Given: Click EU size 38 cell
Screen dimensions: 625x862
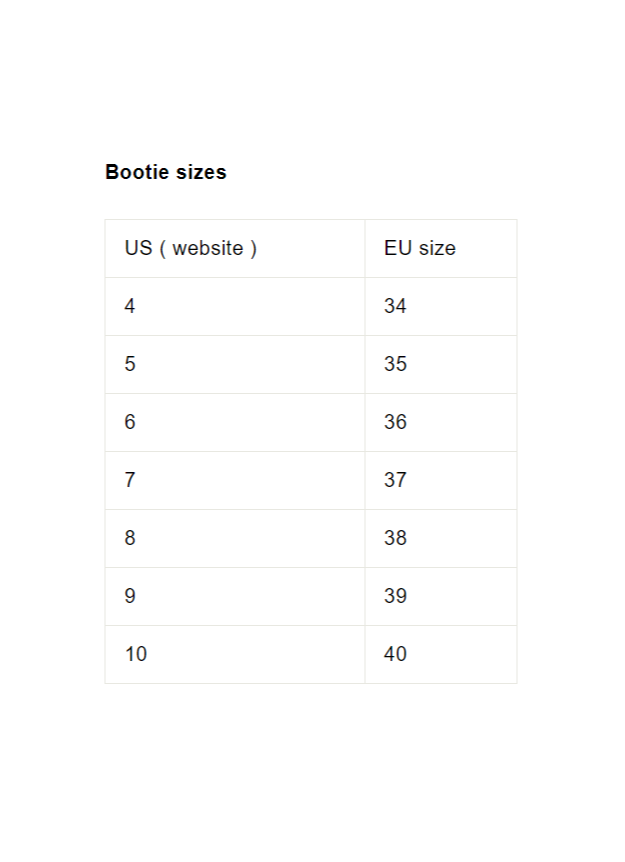Looking at the screenshot, I should click(441, 539).
